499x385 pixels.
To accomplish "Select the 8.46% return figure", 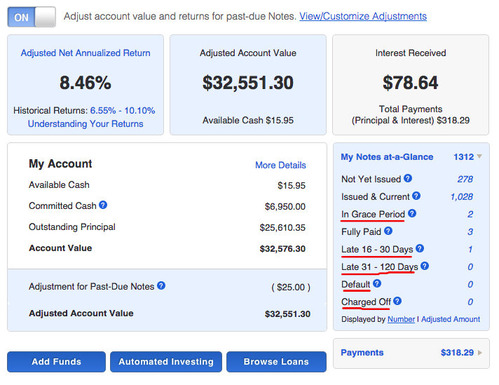I will [85, 83].
